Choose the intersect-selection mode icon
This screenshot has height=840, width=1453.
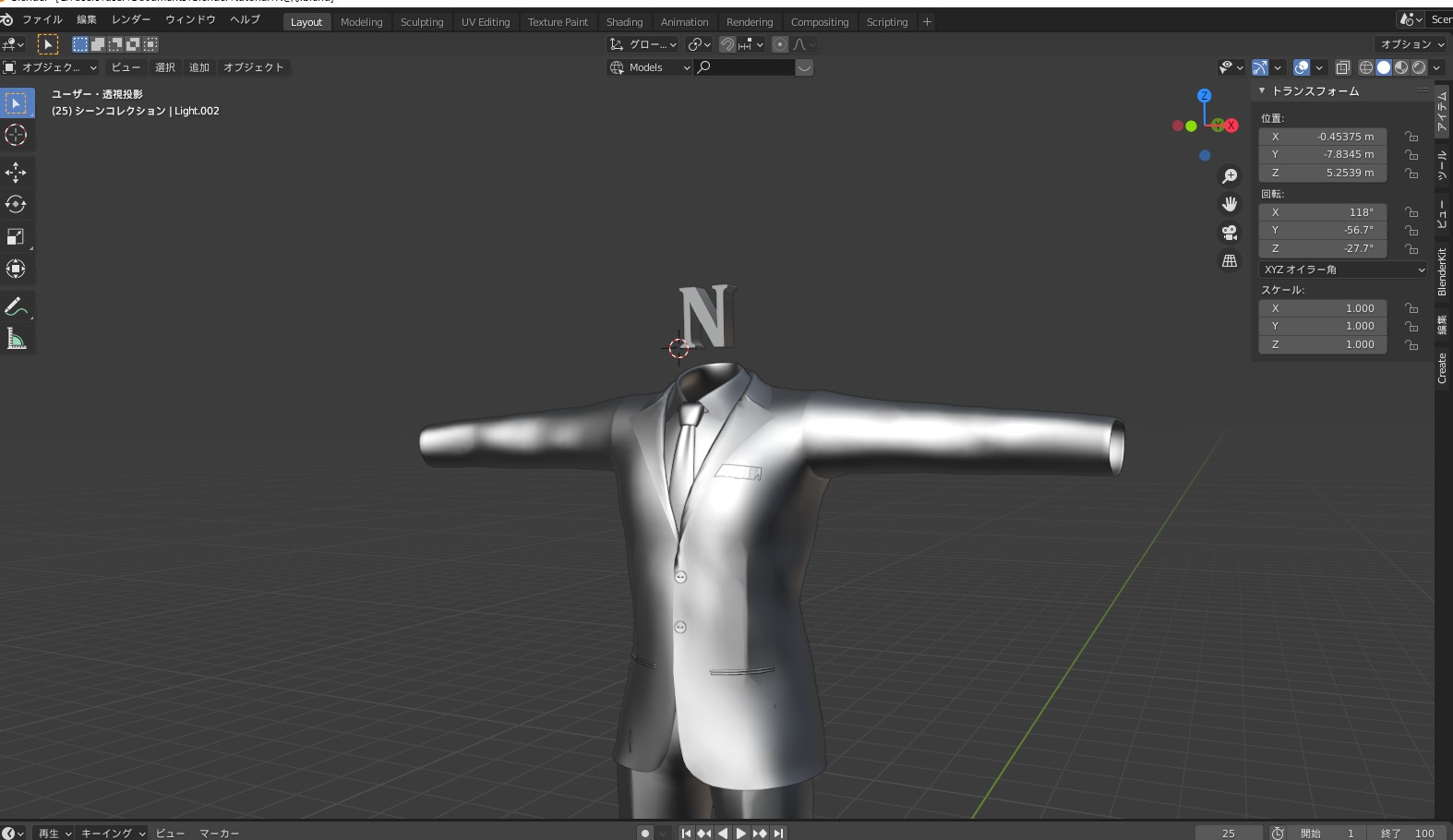point(150,44)
